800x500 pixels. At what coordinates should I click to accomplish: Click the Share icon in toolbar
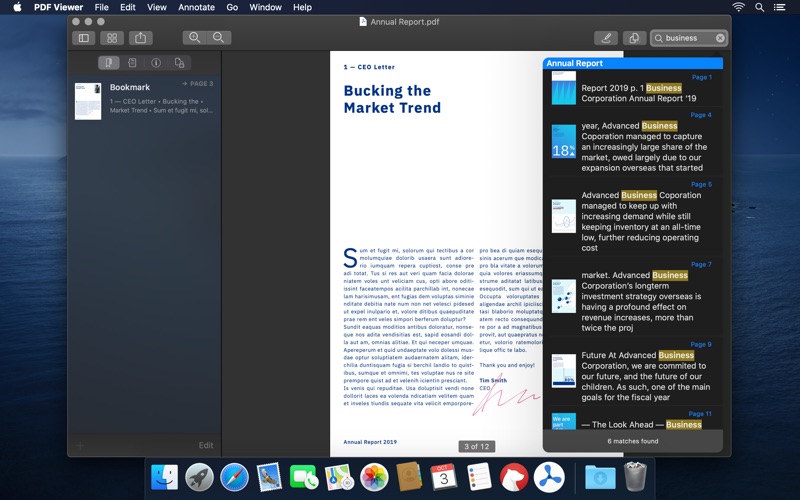coord(141,38)
